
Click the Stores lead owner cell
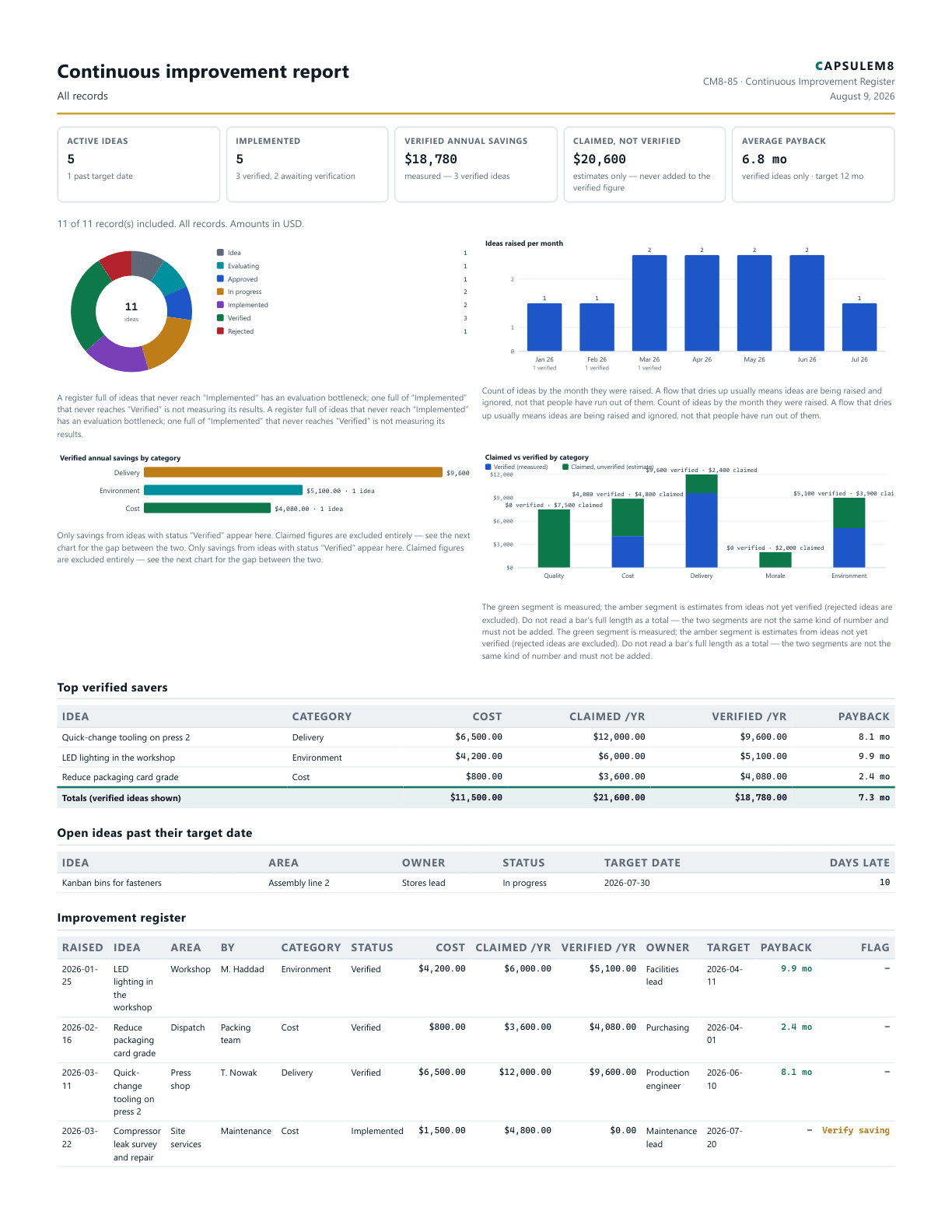coord(424,883)
